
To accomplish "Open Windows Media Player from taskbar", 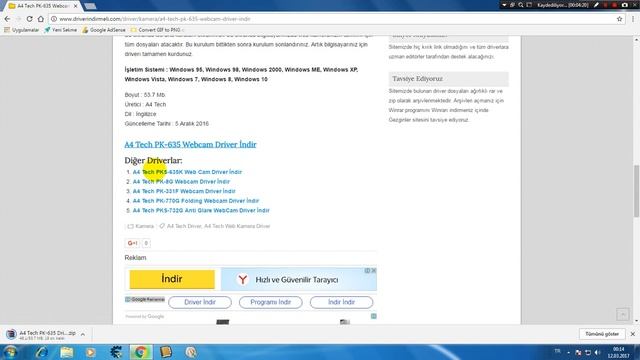I will pyautogui.click(x=91, y=352).
